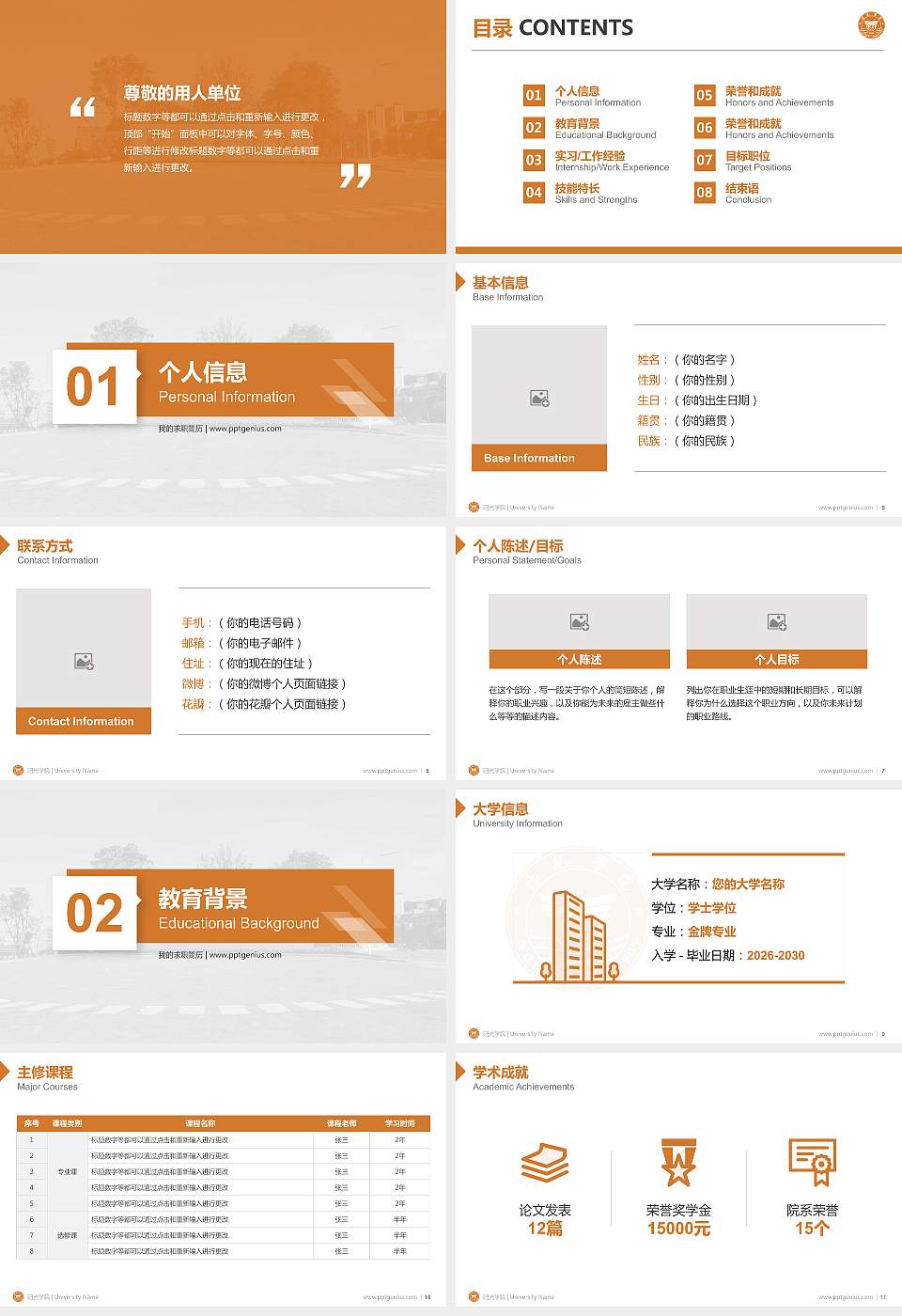The image size is (902, 1316).
Task: Click the orange Contact Information label bar
Action: pos(83,721)
